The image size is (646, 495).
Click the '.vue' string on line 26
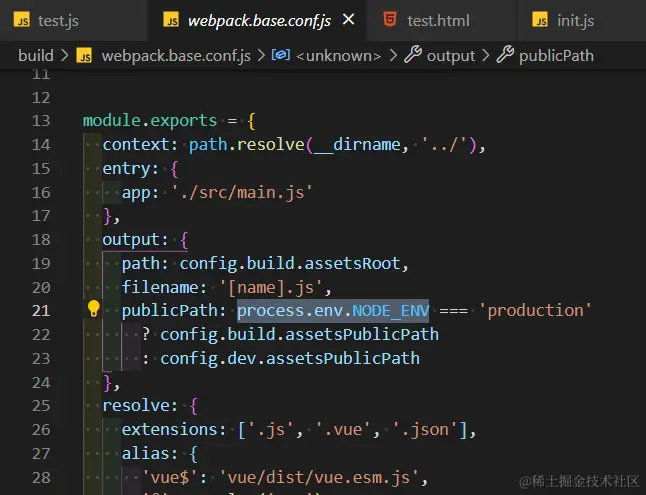(343, 429)
